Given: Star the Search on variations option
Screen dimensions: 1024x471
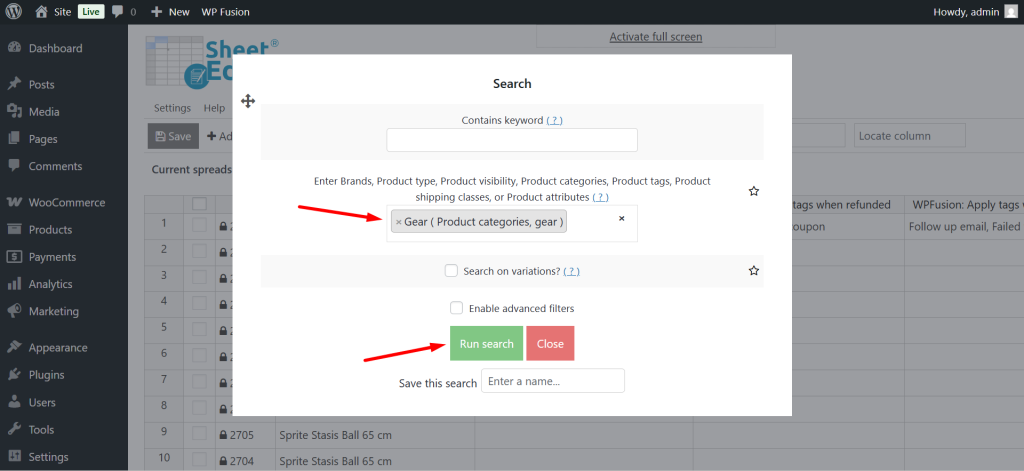Looking at the screenshot, I should pyautogui.click(x=754, y=270).
